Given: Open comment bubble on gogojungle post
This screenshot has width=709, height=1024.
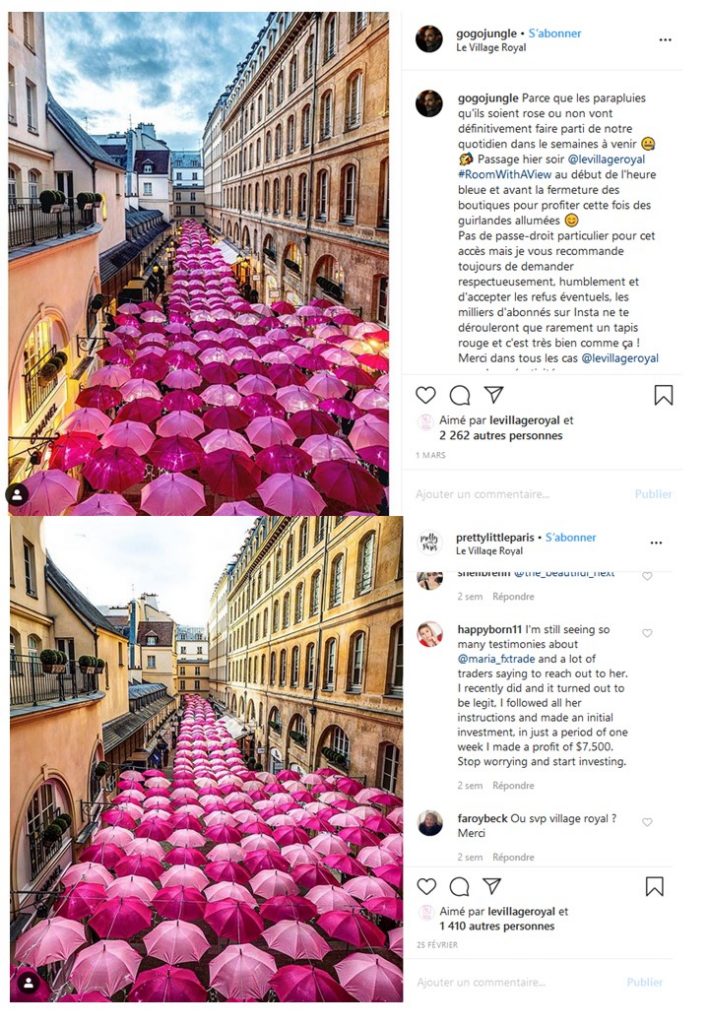Looking at the screenshot, I should [x=460, y=395].
